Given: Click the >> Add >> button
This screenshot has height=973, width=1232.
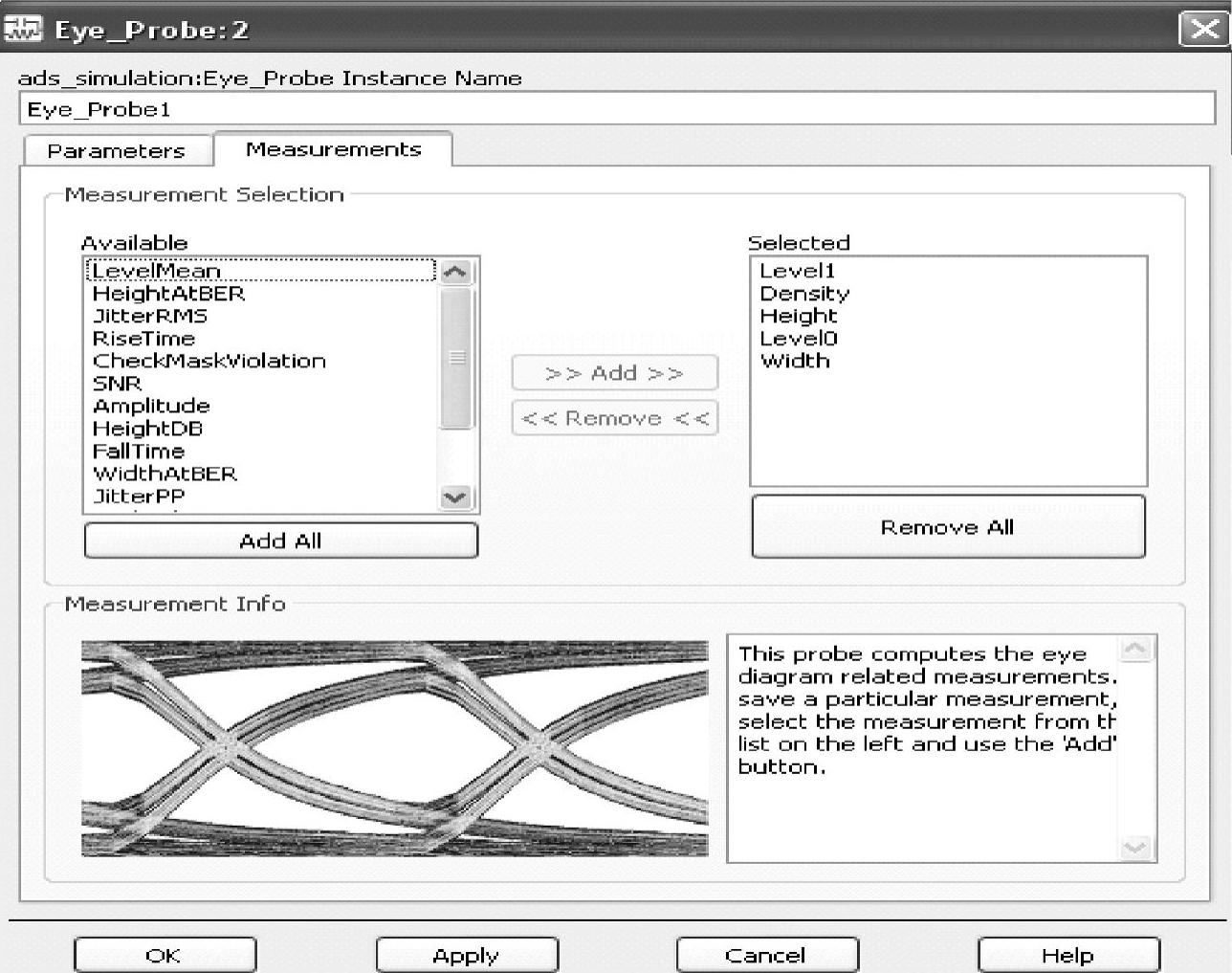Looking at the screenshot, I should click(614, 373).
